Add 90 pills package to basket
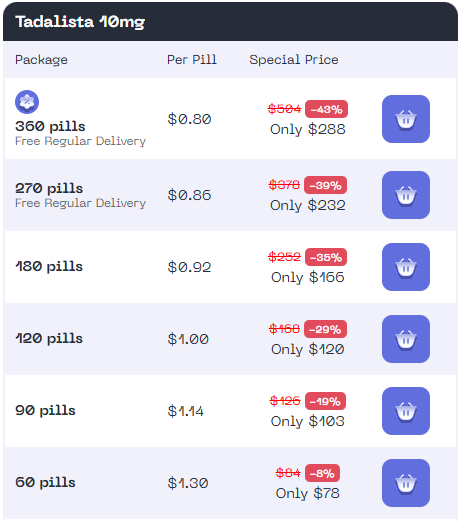459x521 pixels. [x=406, y=411]
